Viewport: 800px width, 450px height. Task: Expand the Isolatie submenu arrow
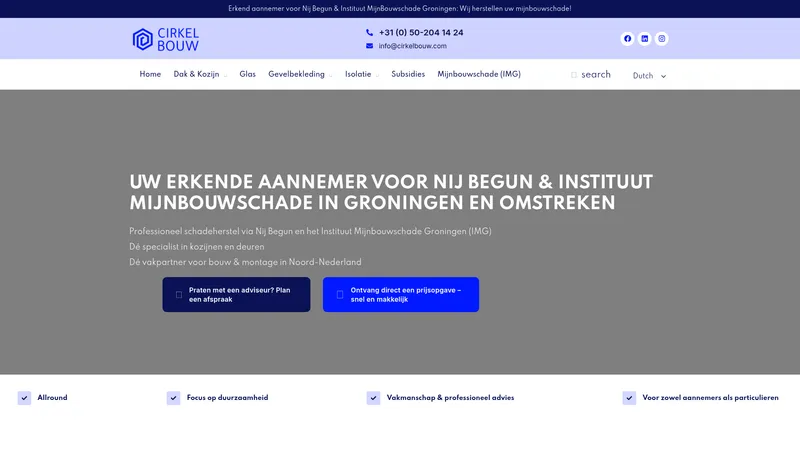377,76
